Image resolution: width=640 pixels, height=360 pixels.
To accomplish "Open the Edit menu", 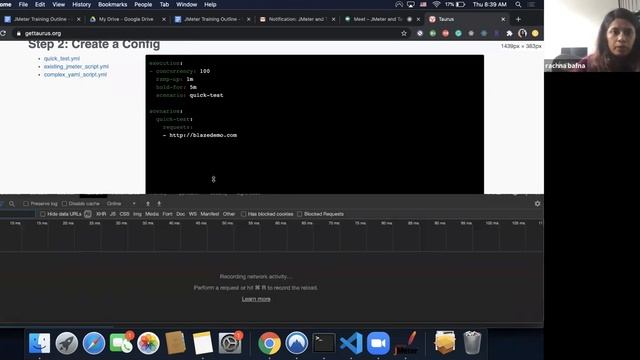I will click(x=40, y=4).
